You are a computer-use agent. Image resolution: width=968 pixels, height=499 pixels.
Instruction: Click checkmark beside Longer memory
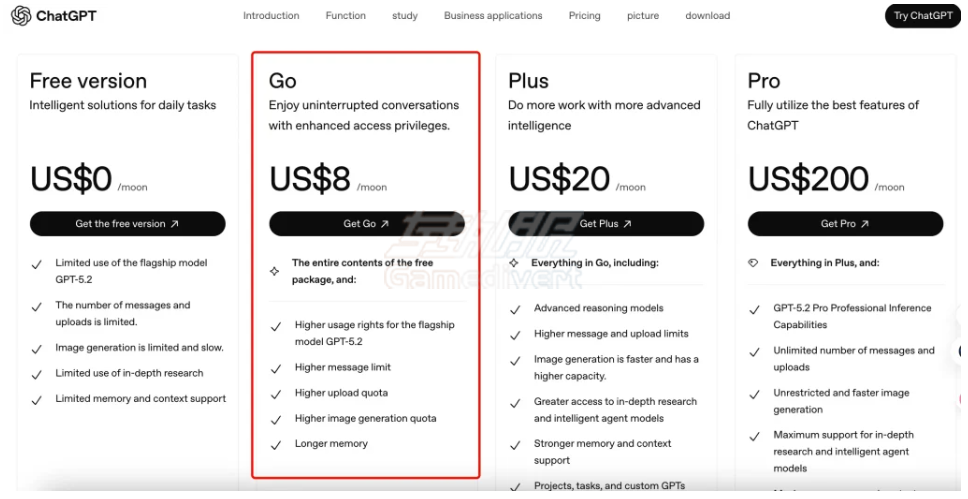tap(276, 444)
